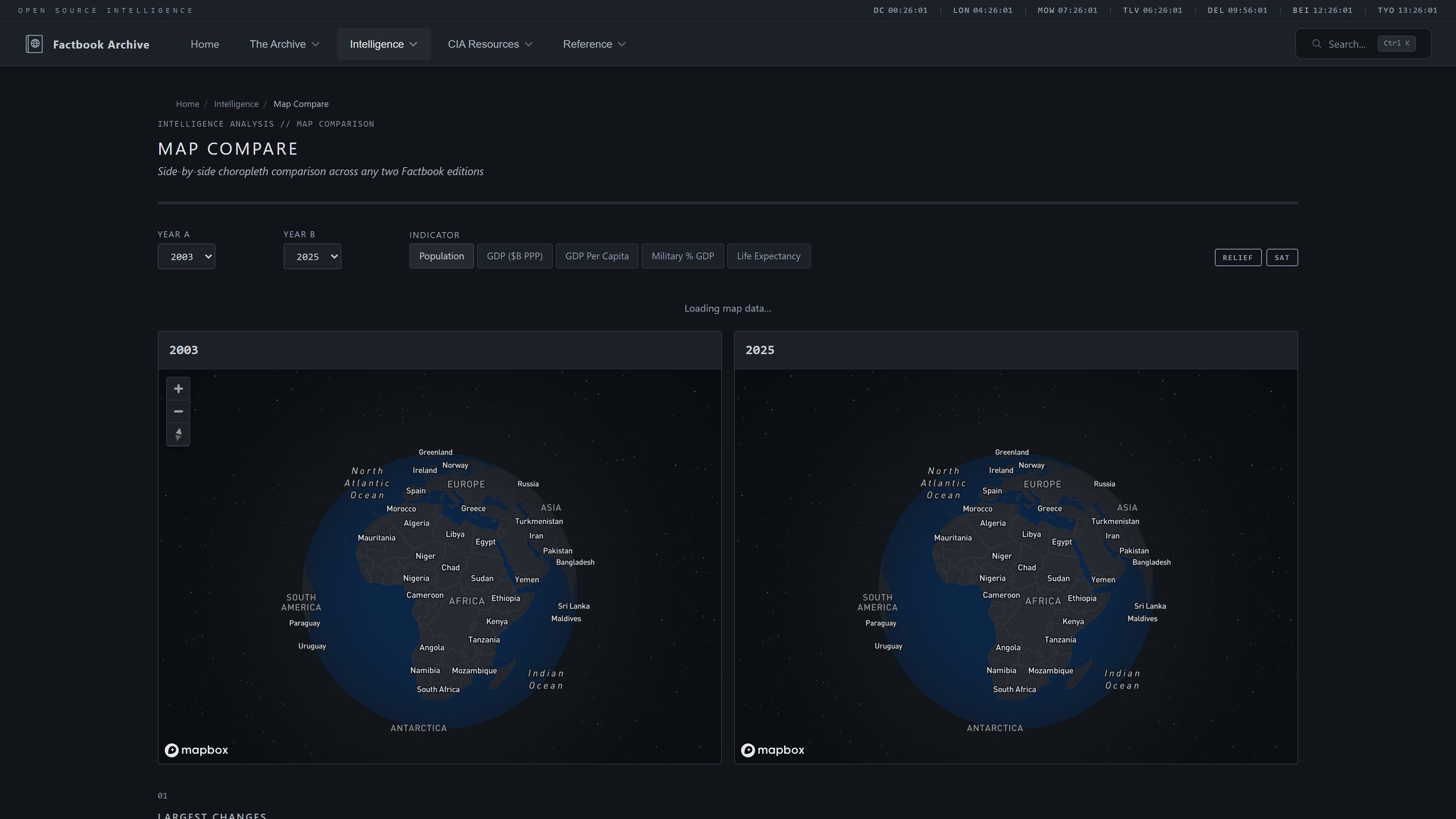Select the GDP Per Capita indicator
The image size is (1456, 819).
(x=596, y=256)
